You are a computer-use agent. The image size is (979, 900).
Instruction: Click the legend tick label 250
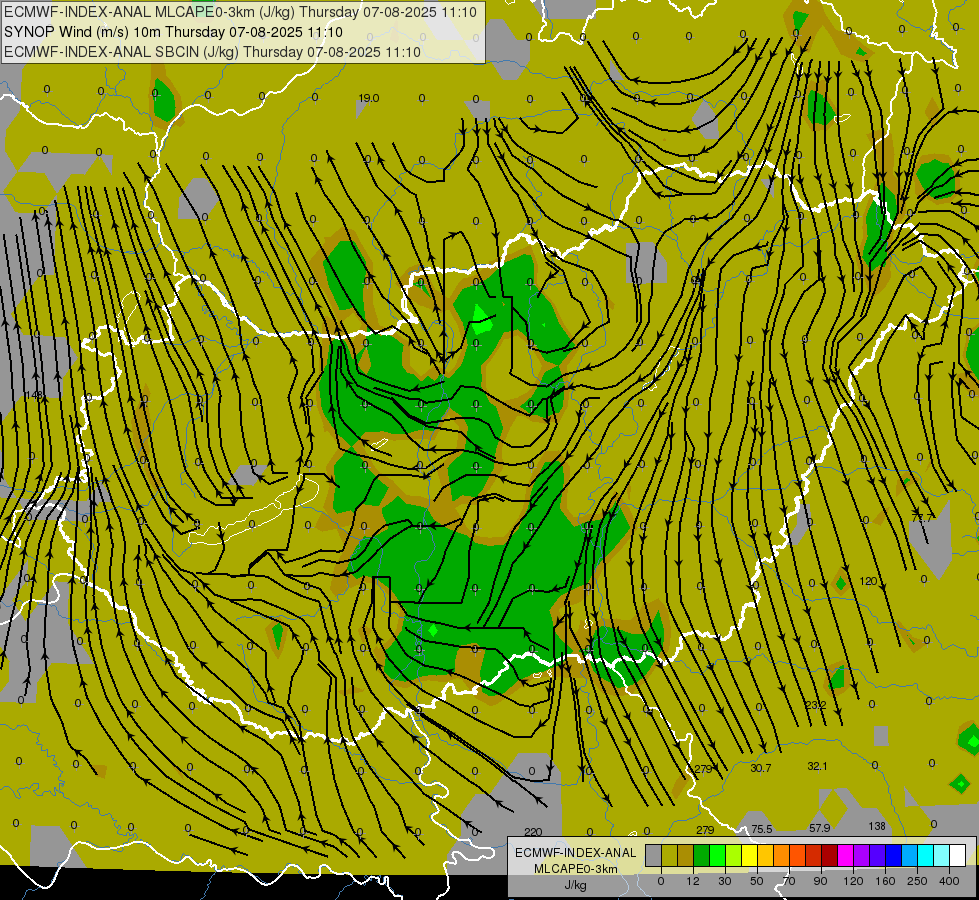click(917, 881)
